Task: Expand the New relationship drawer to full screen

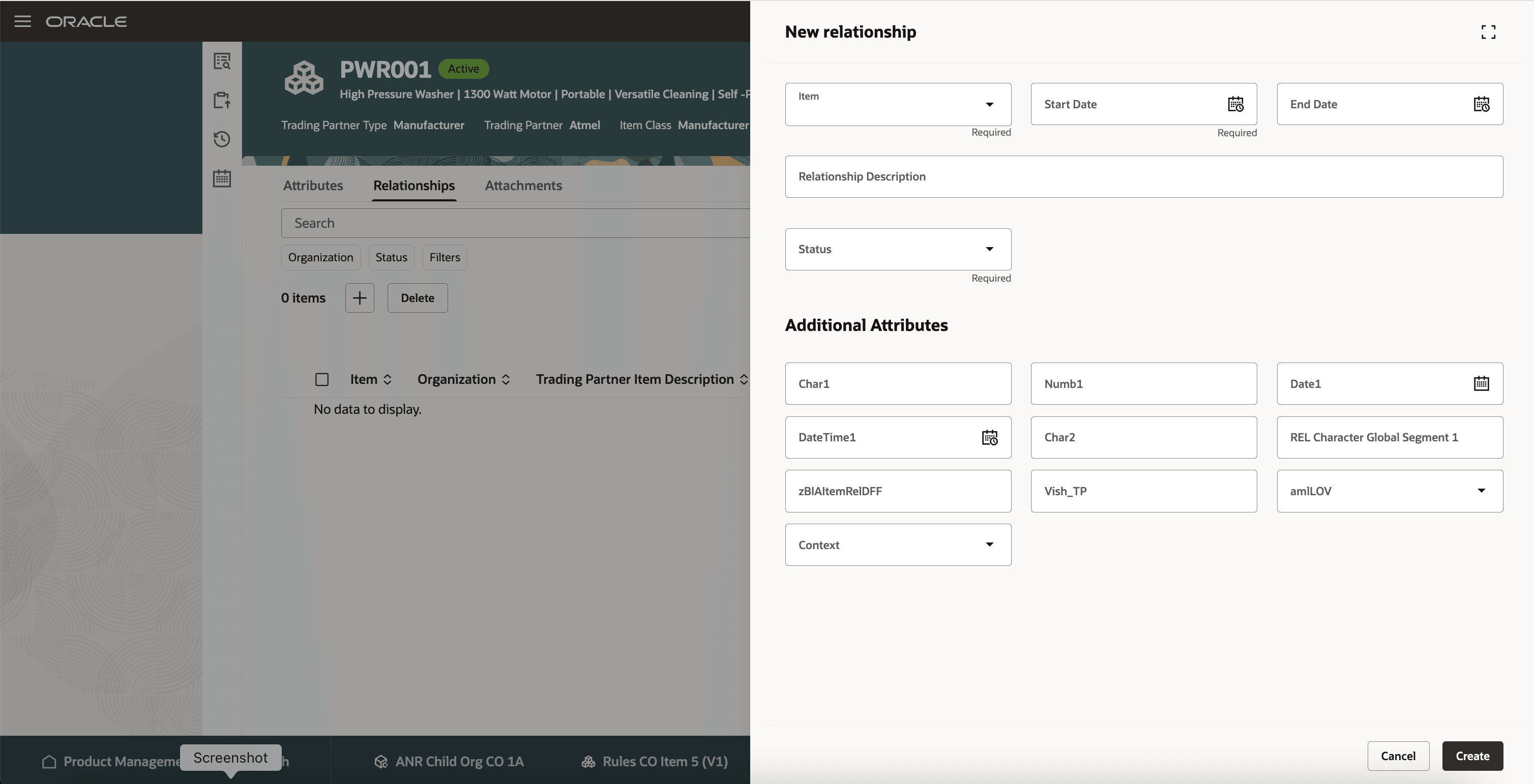Action: click(x=1488, y=32)
